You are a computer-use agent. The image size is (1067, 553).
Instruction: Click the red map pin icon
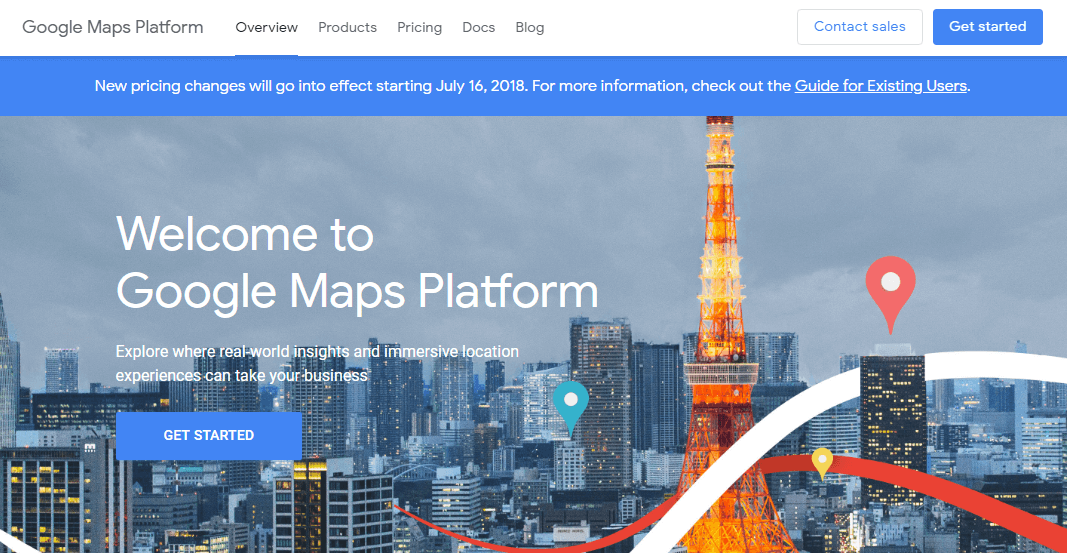click(890, 294)
